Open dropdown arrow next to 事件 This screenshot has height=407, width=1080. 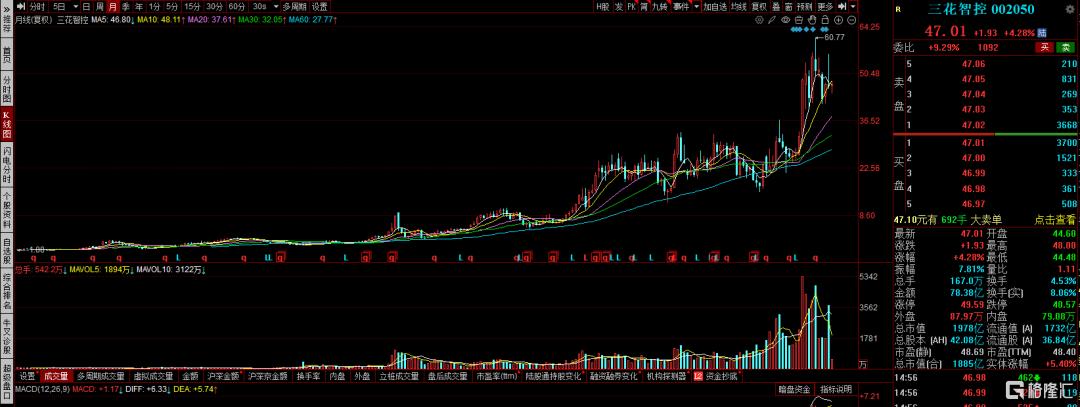[696, 6]
